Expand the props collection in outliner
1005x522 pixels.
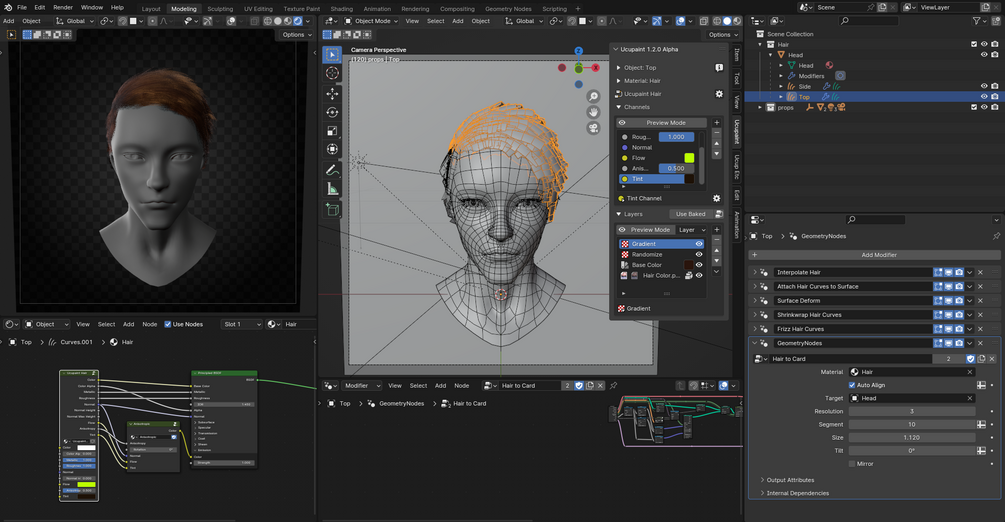[760, 107]
